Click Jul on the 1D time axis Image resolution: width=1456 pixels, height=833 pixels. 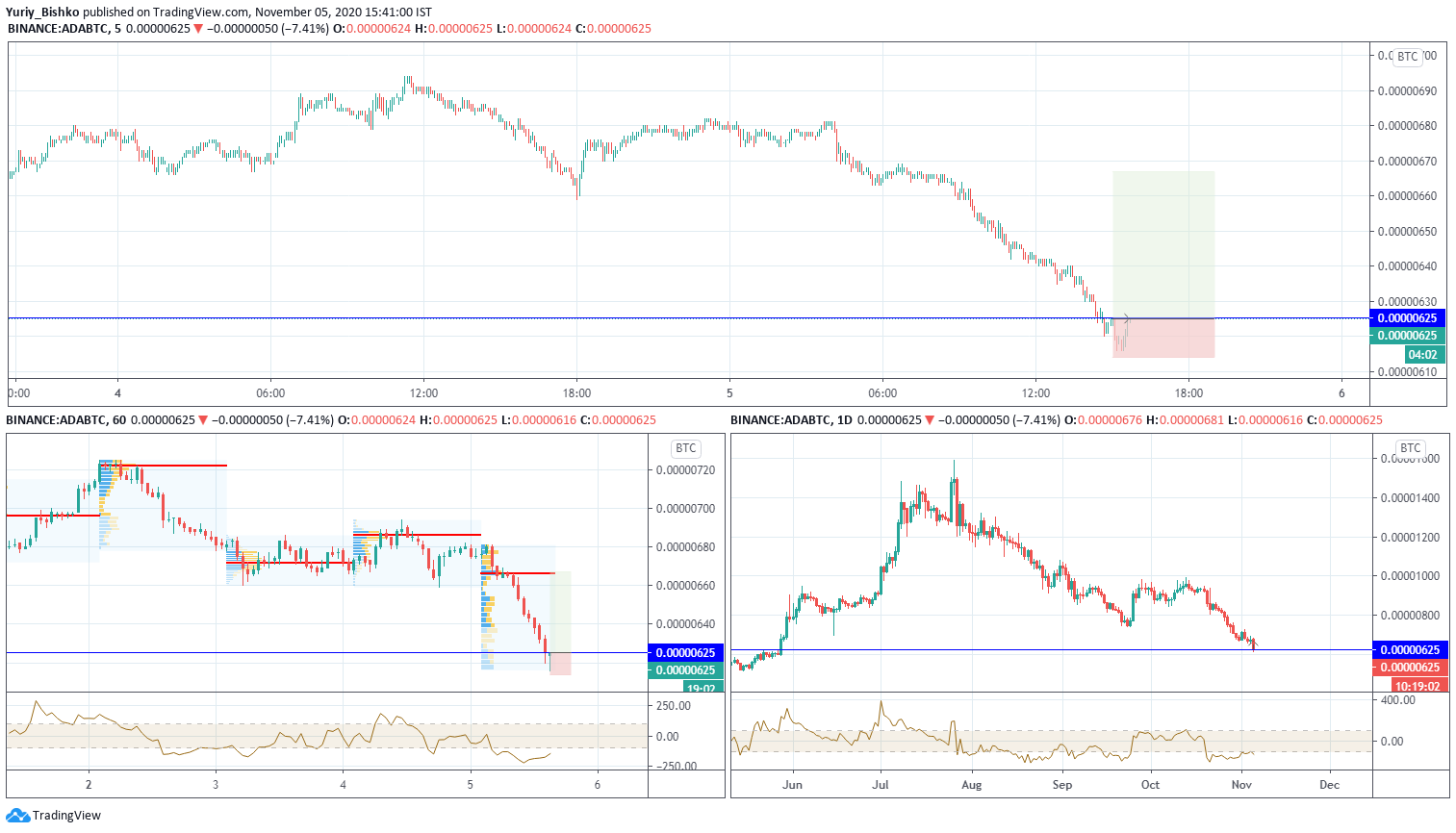[880, 785]
